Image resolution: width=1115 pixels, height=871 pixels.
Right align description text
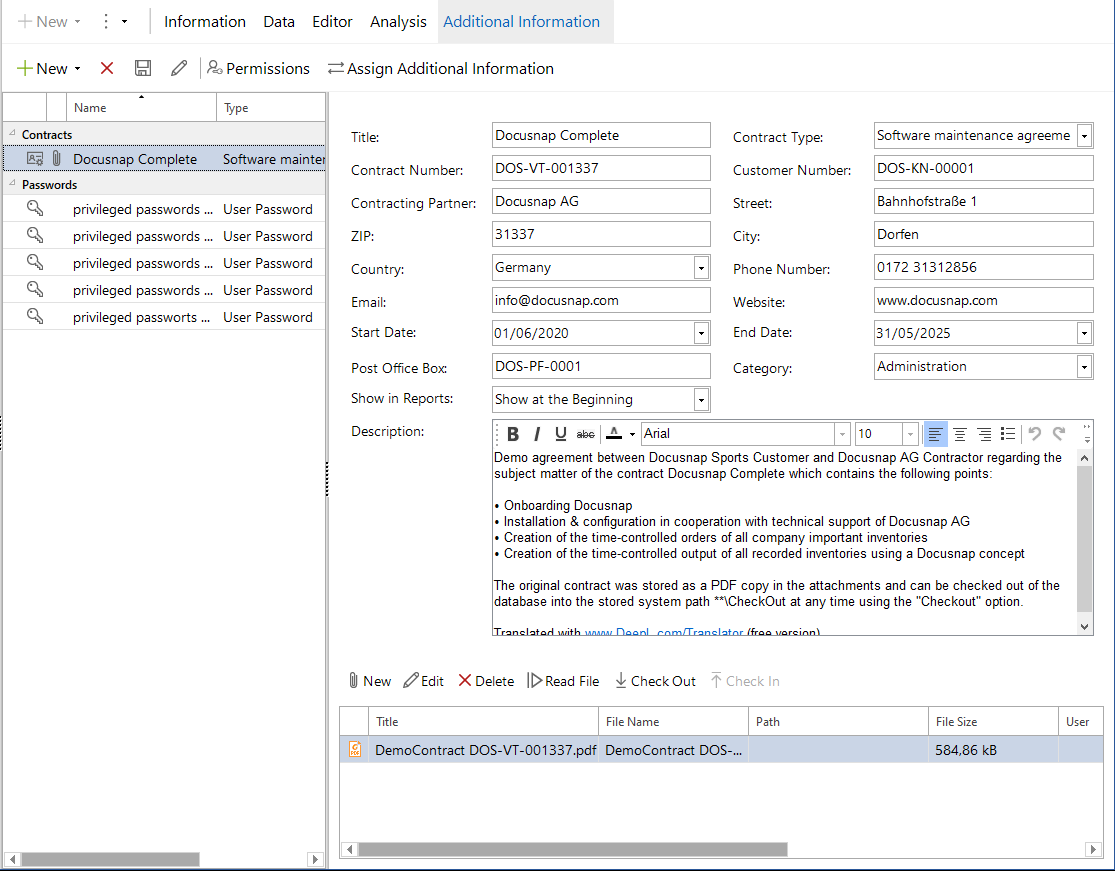pyautogui.click(x=984, y=434)
